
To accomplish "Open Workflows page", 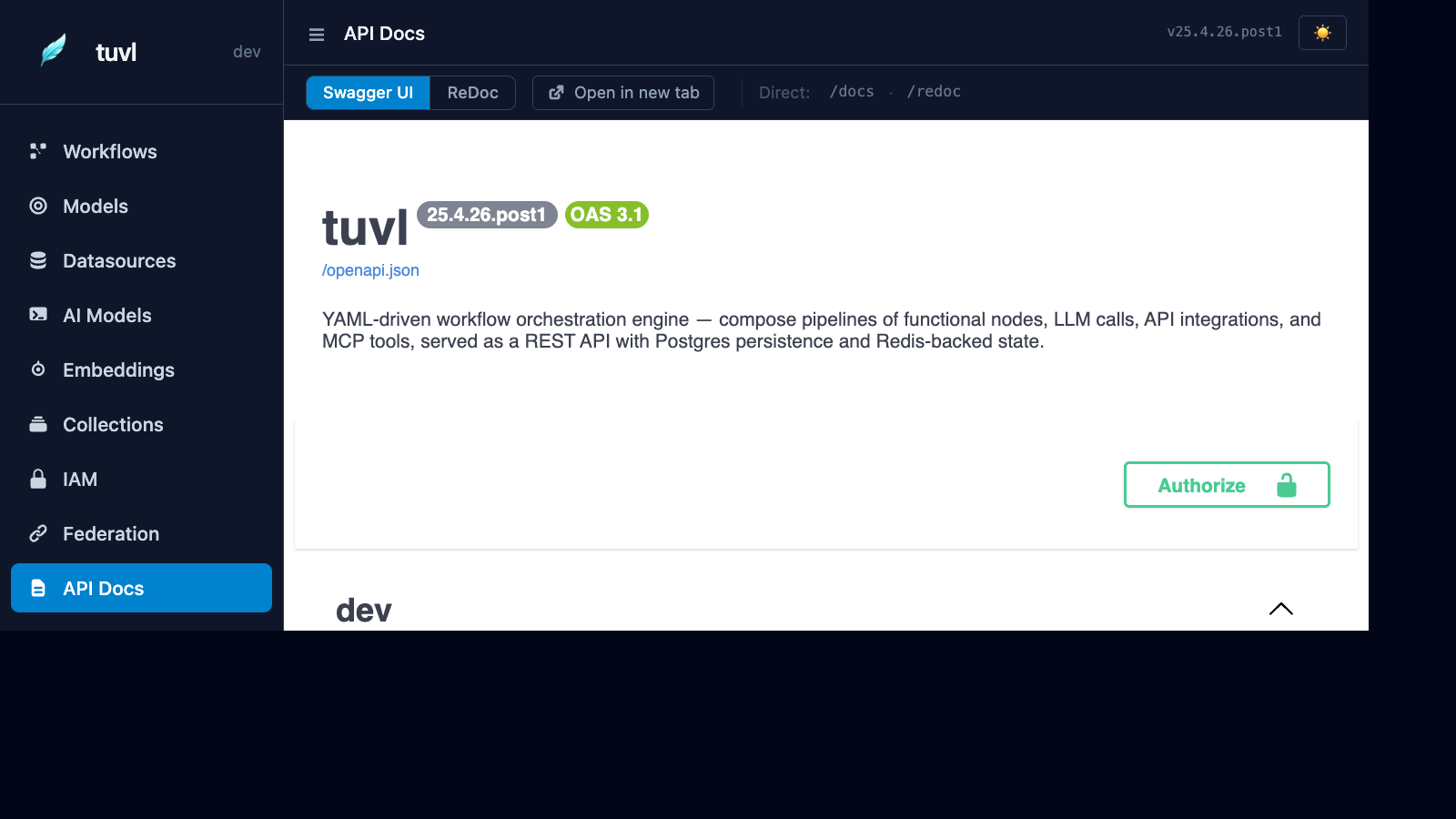I will pyautogui.click(x=141, y=151).
